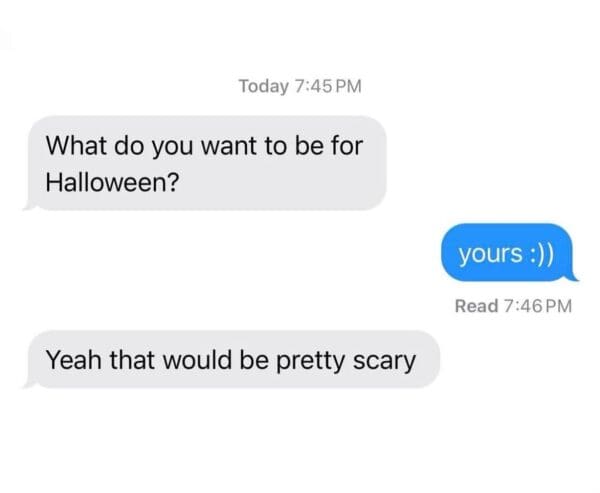Screen dimensions: 600x493
Task: Click the word 'Halloween?' in the first message
Action: 112,182
